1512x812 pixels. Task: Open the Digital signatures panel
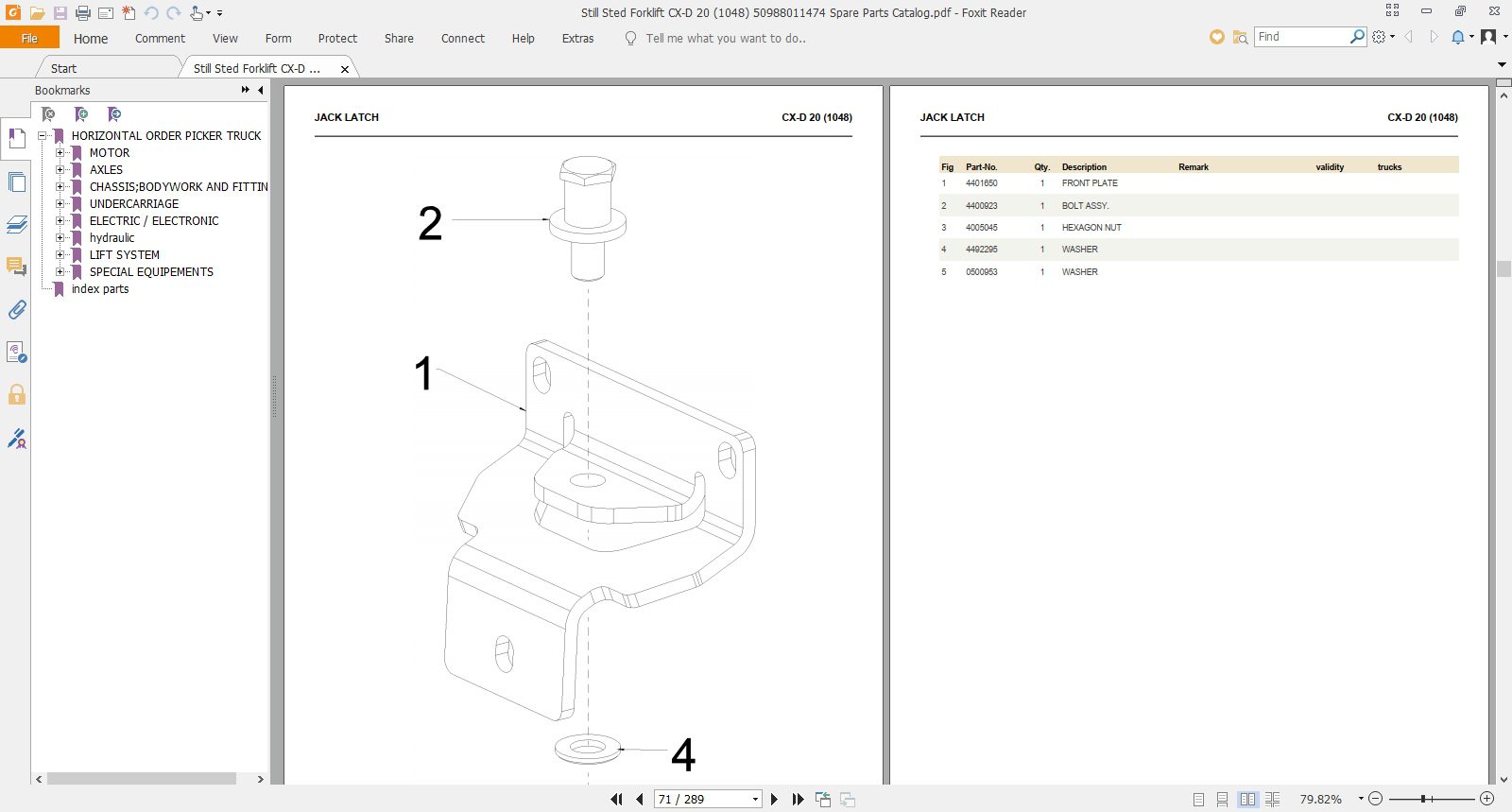coord(16,353)
